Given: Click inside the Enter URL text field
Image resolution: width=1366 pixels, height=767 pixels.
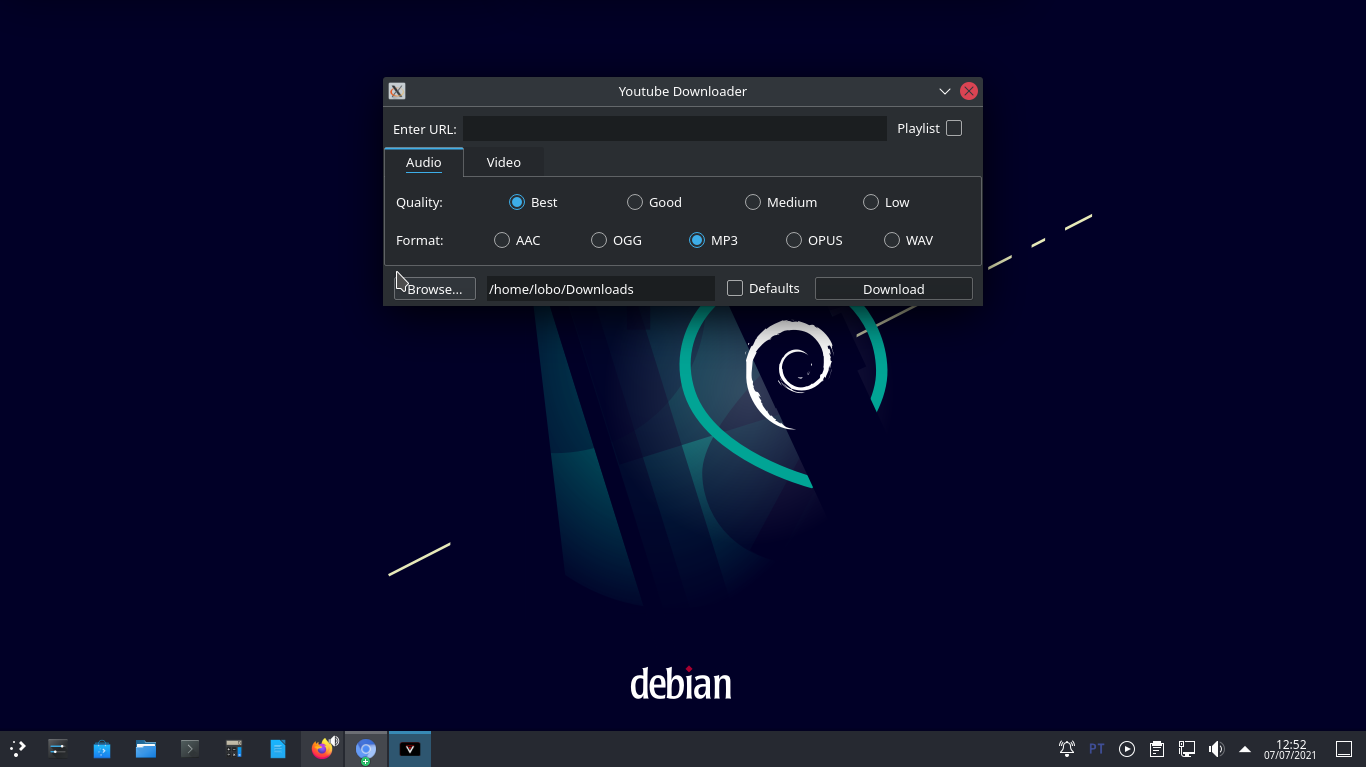Looking at the screenshot, I should [x=675, y=128].
